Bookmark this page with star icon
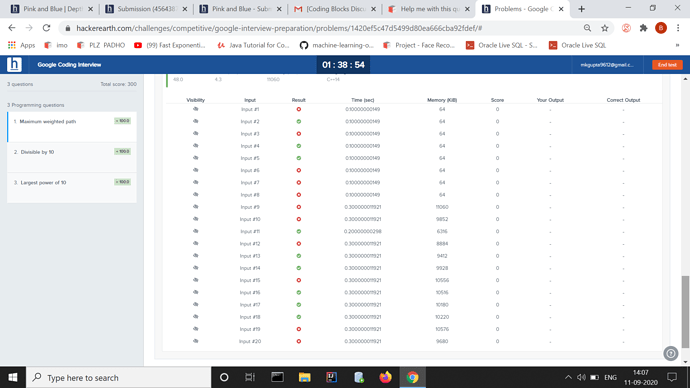 [605, 28]
